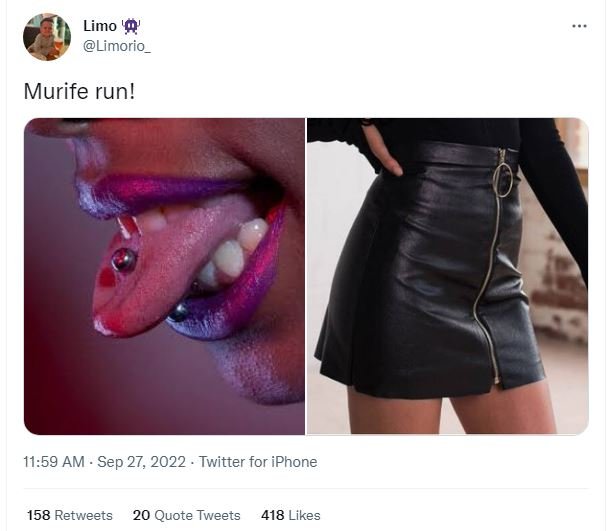Click the red stud piercing on the tongue
The width and height of the screenshot is (612, 531).
click(x=124, y=261)
